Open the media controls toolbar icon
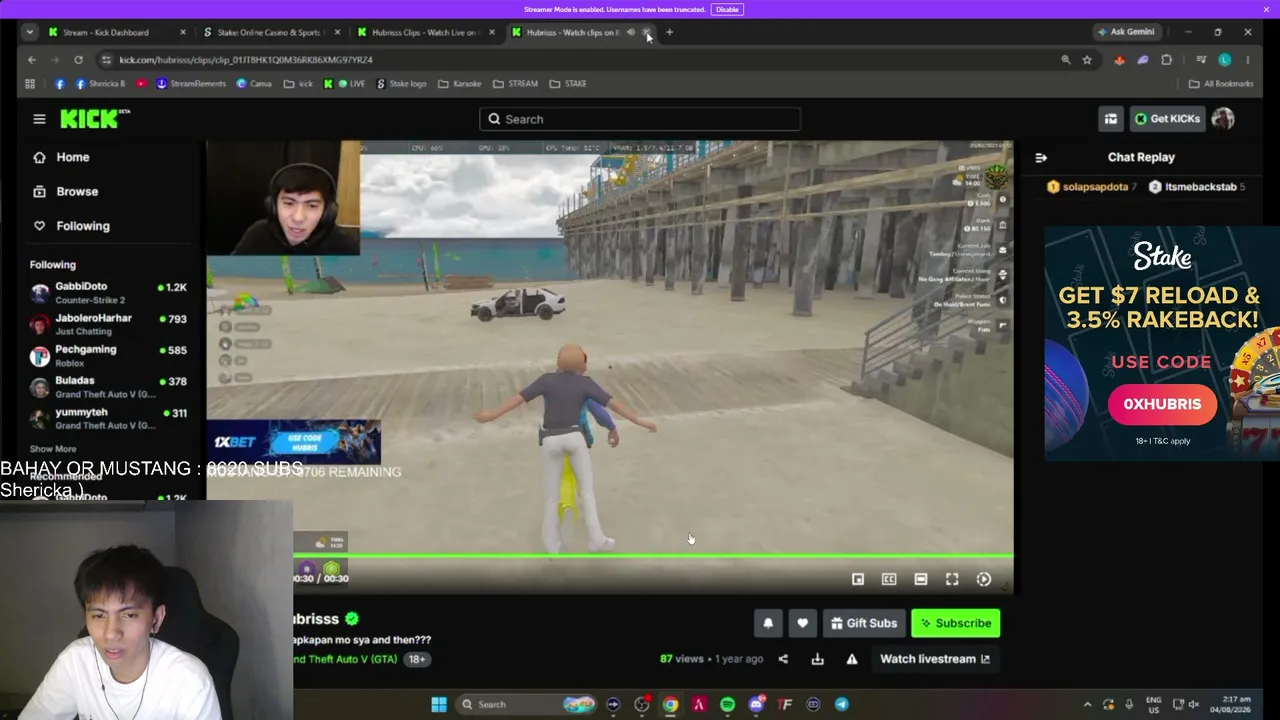1280x720 pixels. click(x=1201, y=60)
